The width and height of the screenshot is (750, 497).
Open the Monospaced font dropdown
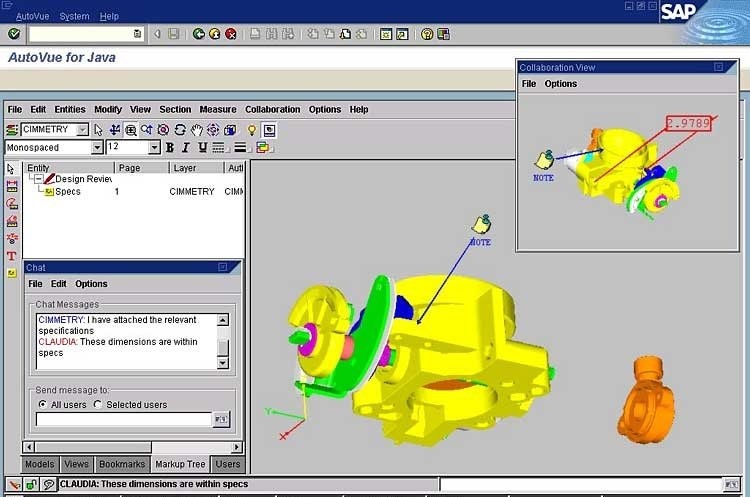97,147
